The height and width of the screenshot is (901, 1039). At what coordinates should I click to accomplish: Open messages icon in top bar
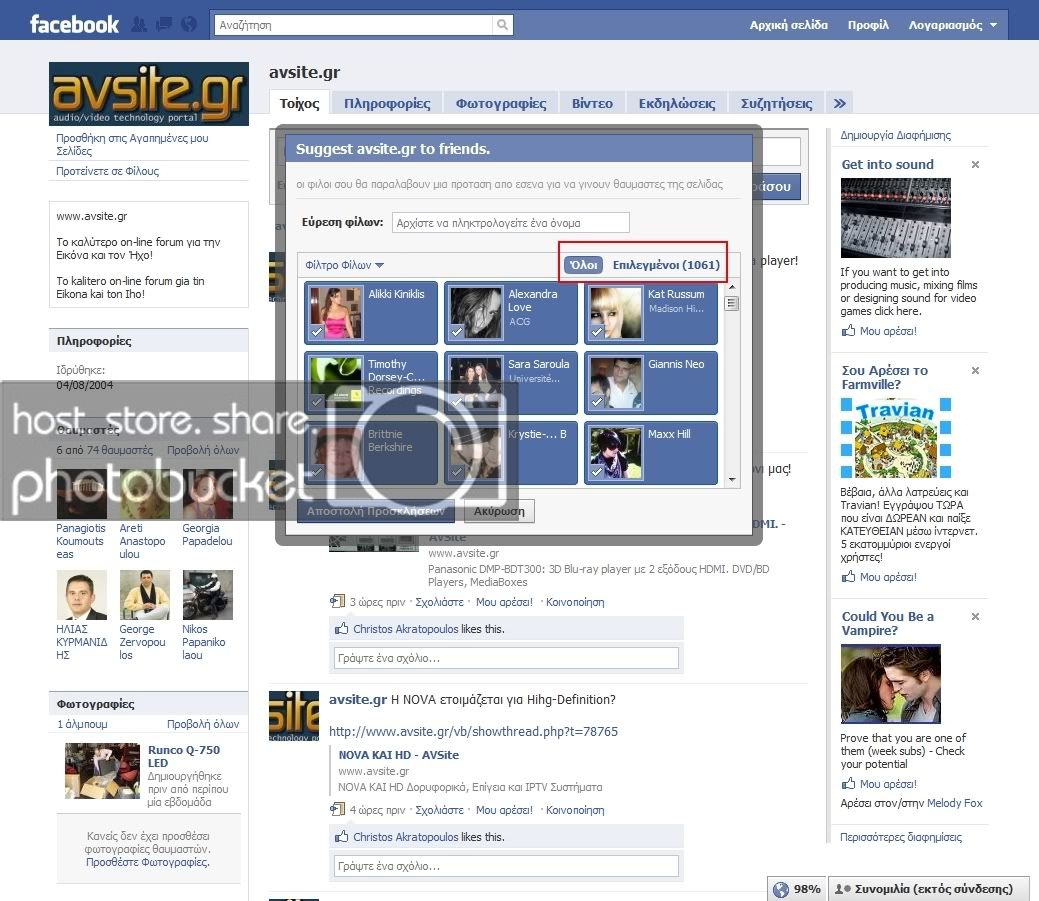(x=164, y=25)
